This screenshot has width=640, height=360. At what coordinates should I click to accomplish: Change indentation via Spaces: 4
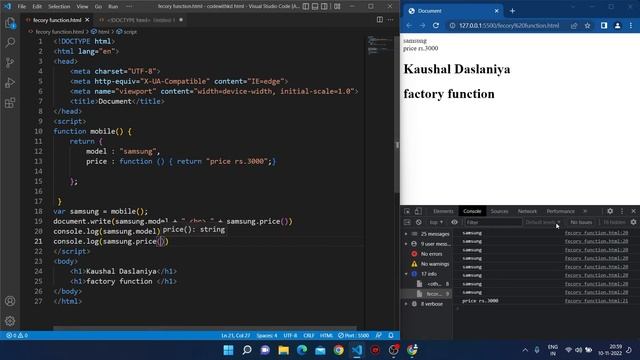tap(267, 336)
